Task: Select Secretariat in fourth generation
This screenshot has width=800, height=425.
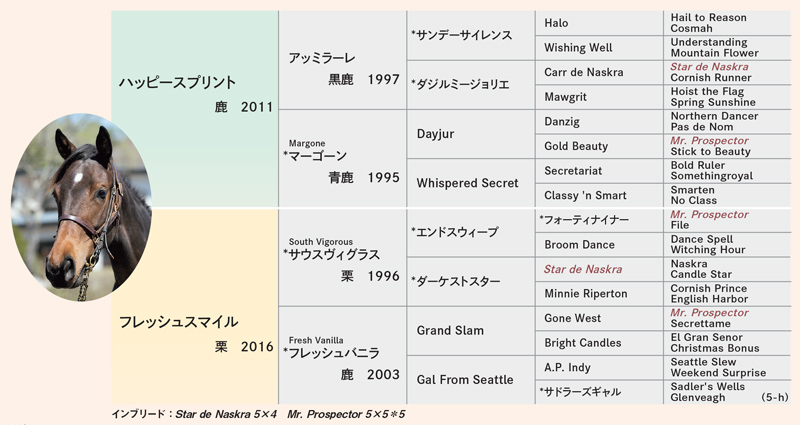Action: (x=599, y=171)
